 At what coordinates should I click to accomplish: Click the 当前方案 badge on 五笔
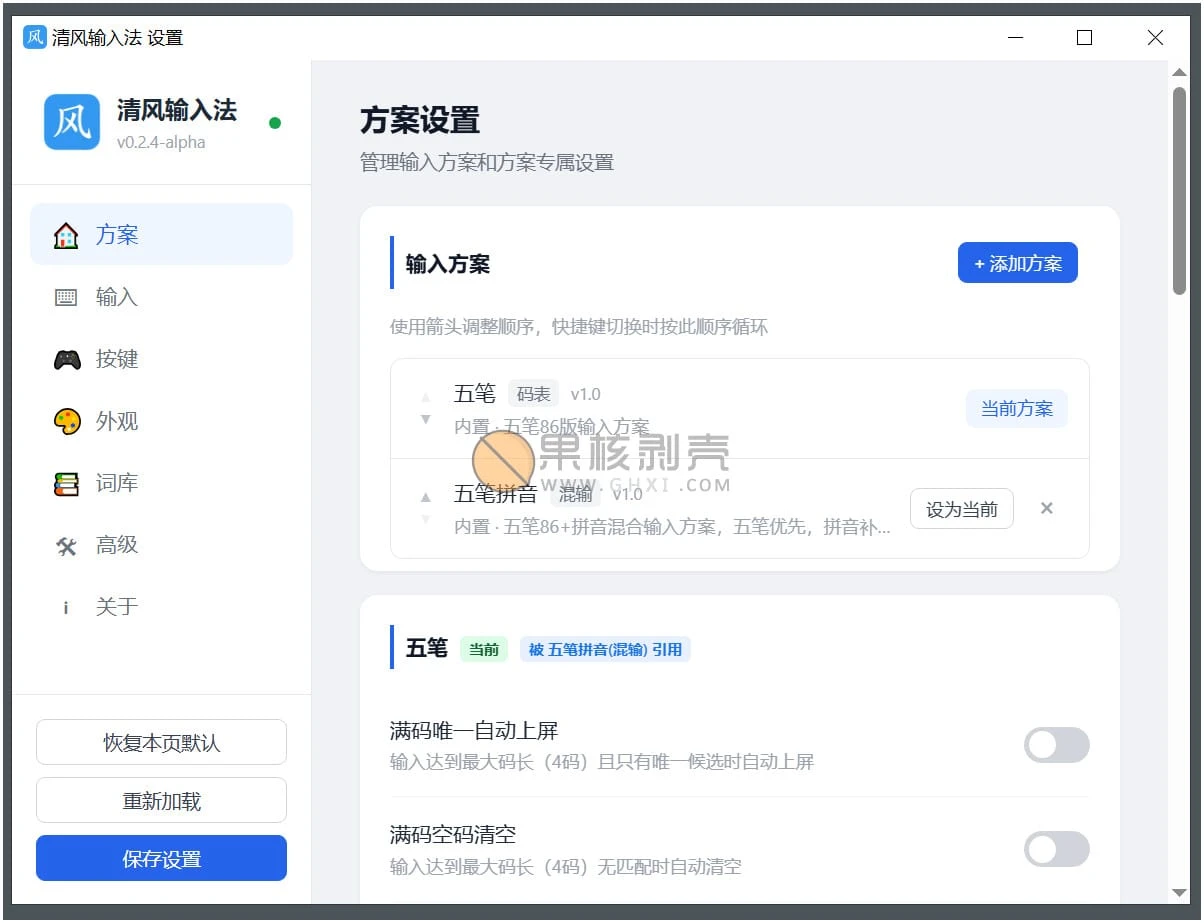[x=1017, y=408]
